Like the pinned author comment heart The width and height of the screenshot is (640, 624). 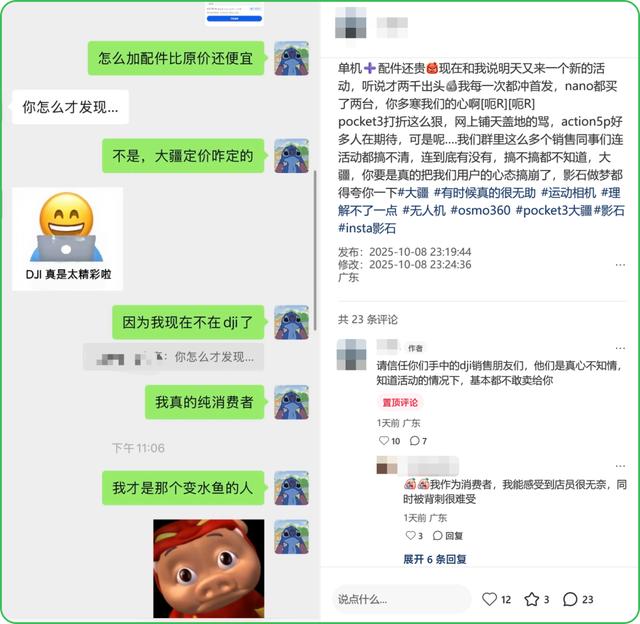[384, 440]
